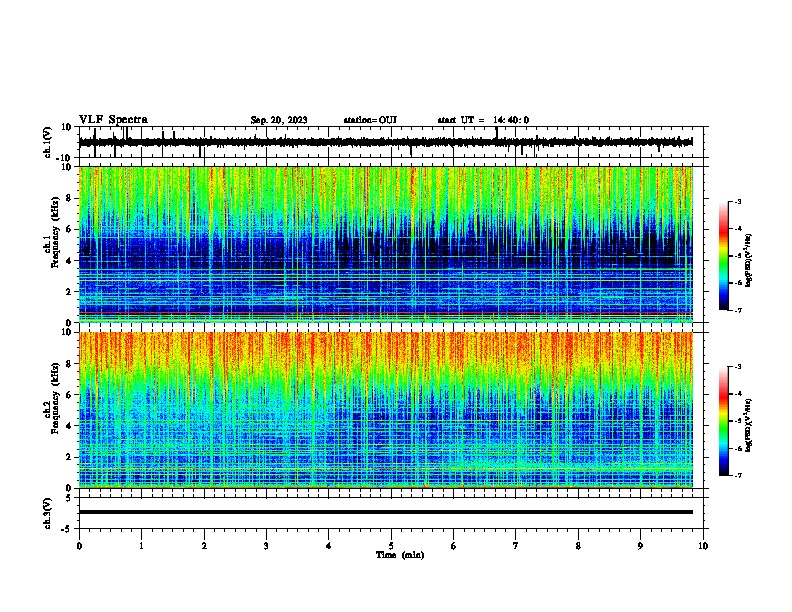
Task: Click the "ch.3(V)" axis label
Action: point(48,513)
